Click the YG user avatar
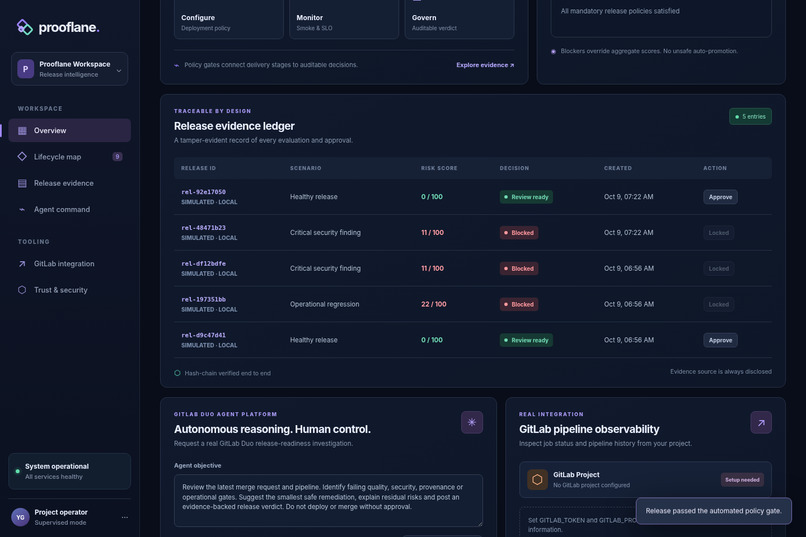 click(x=21, y=517)
